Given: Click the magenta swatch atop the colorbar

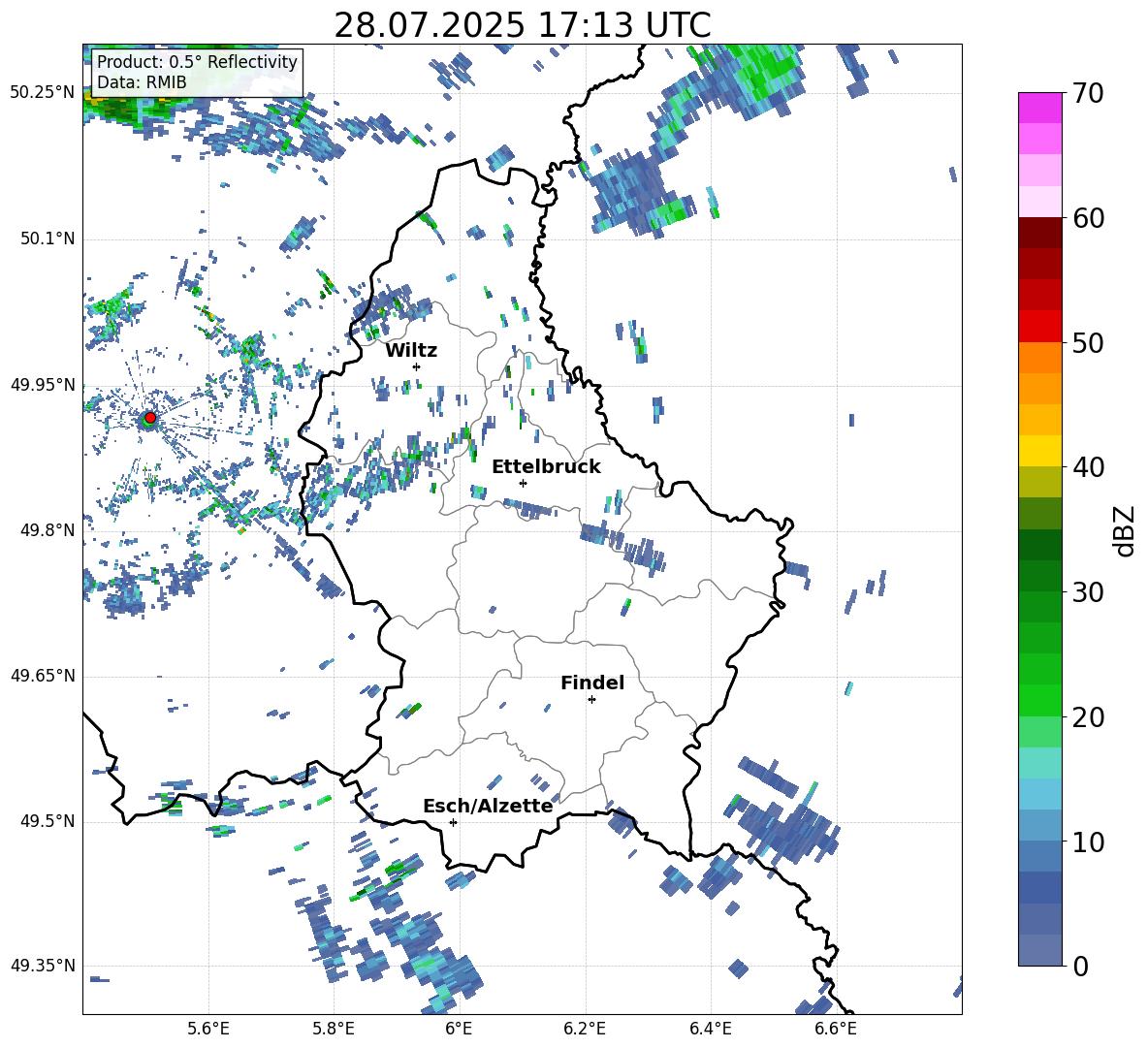Looking at the screenshot, I should [x=1039, y=108].
